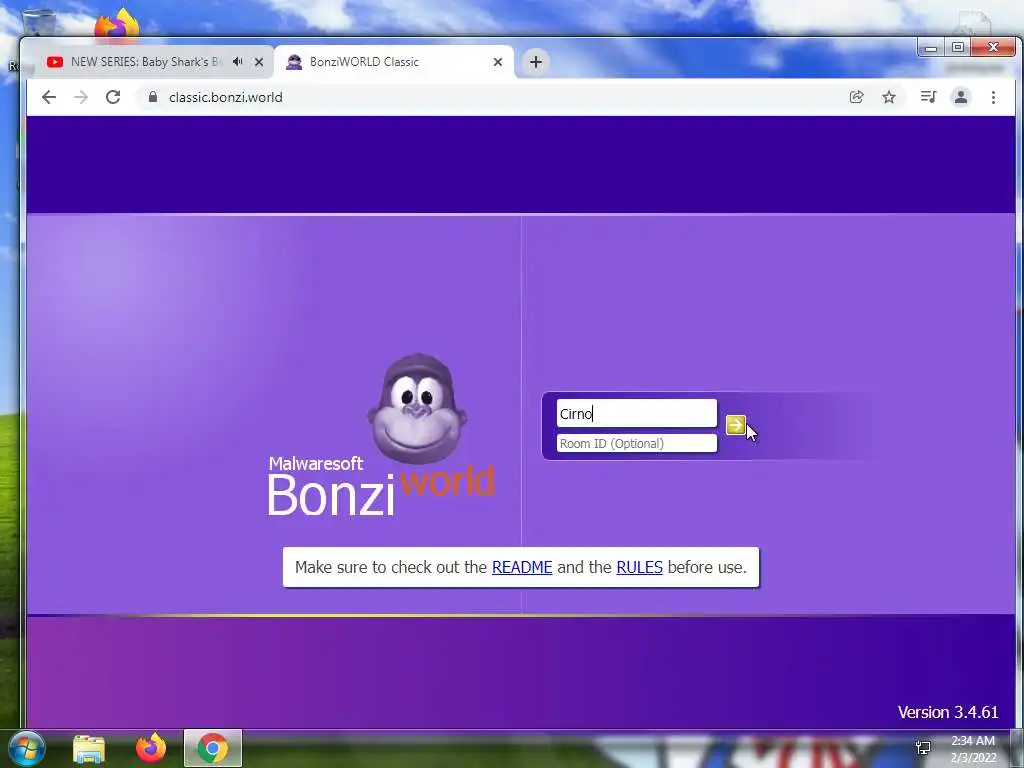Mute the audio icon on YouTube tab
Image resolution: width=1024 pixels, height=768 pixels.
pos(238,61)
